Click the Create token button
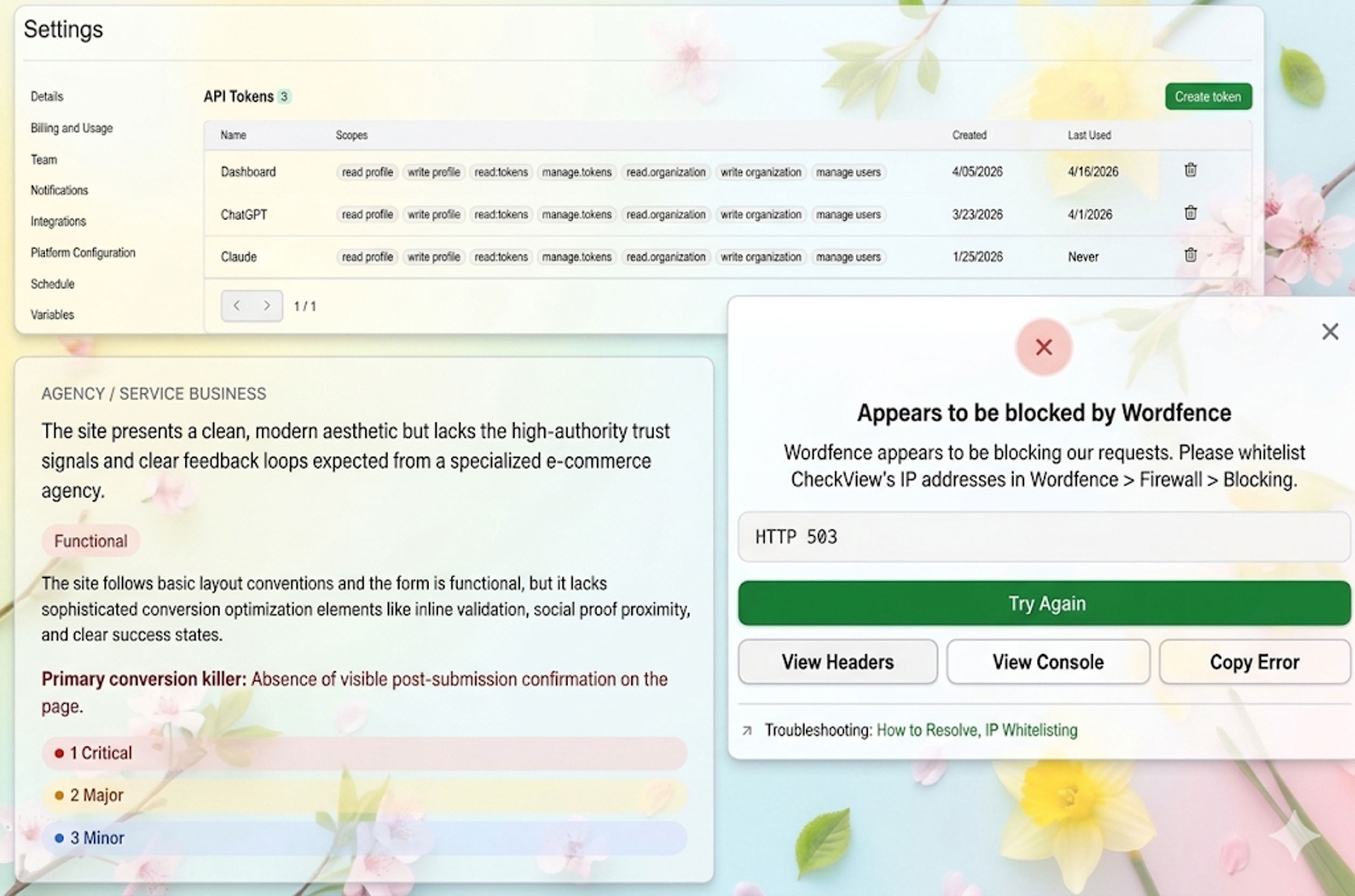This screenshot has width=1355, height=896. click(1207, 96)
